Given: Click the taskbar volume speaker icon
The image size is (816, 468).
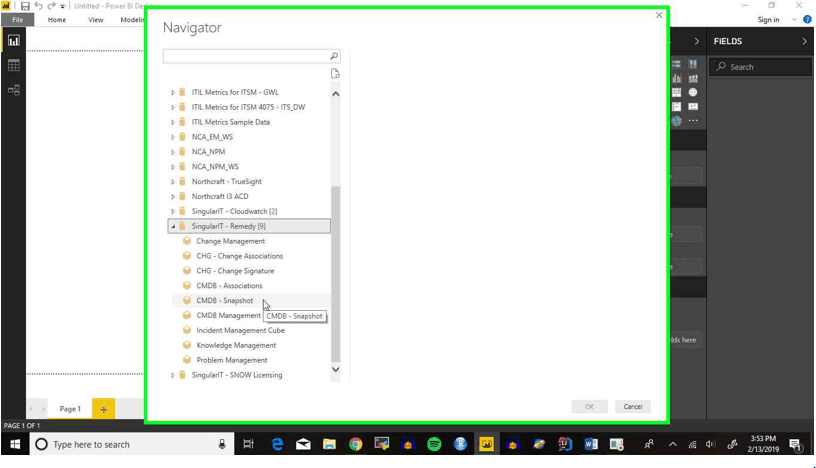Looking at the screenshot, I should click(710, 444).
